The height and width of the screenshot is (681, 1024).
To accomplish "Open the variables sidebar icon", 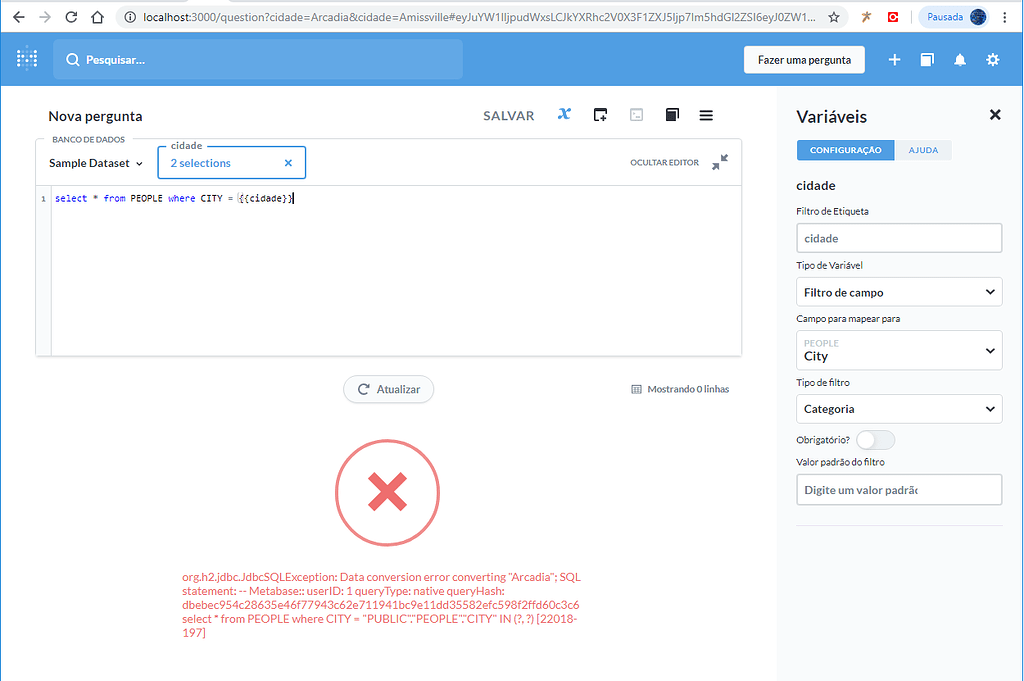I will click(563, 115).
